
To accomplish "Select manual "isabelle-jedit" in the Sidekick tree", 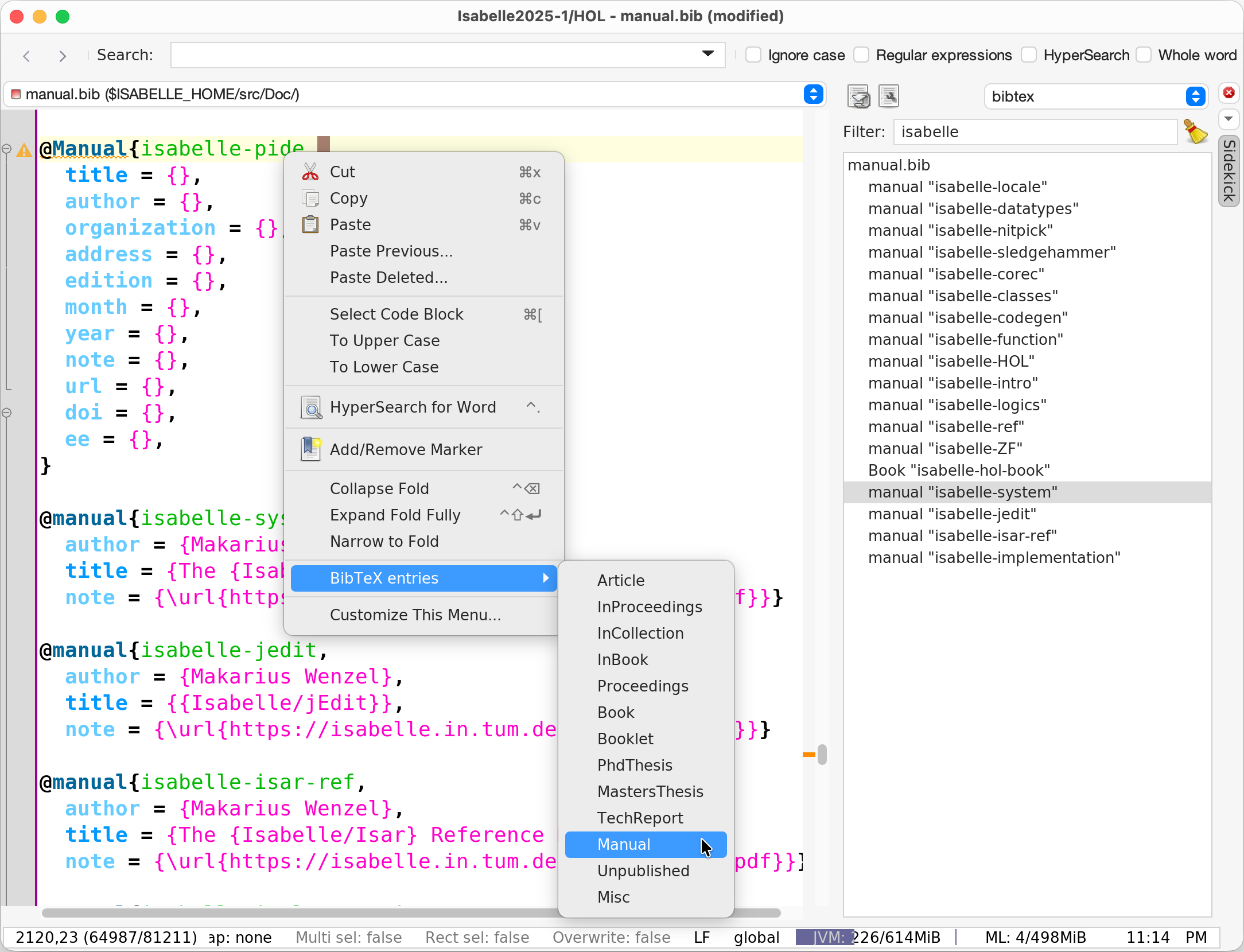I will tap(951, 514).
